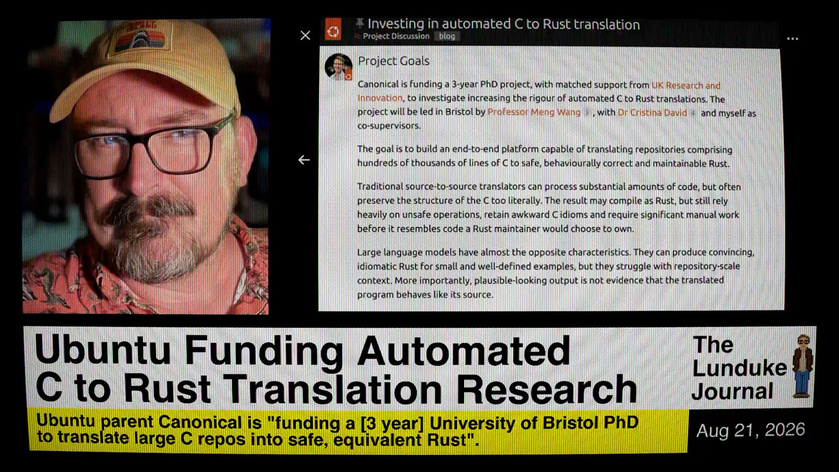Open the Dr Cristina David link
This screenshot has height=472, width=839.
click(652, 113)
